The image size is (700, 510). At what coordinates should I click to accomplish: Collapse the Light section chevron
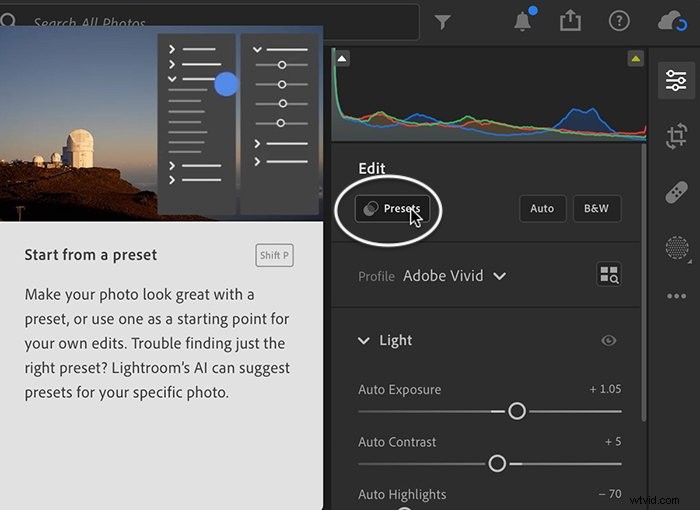(364, 341)
